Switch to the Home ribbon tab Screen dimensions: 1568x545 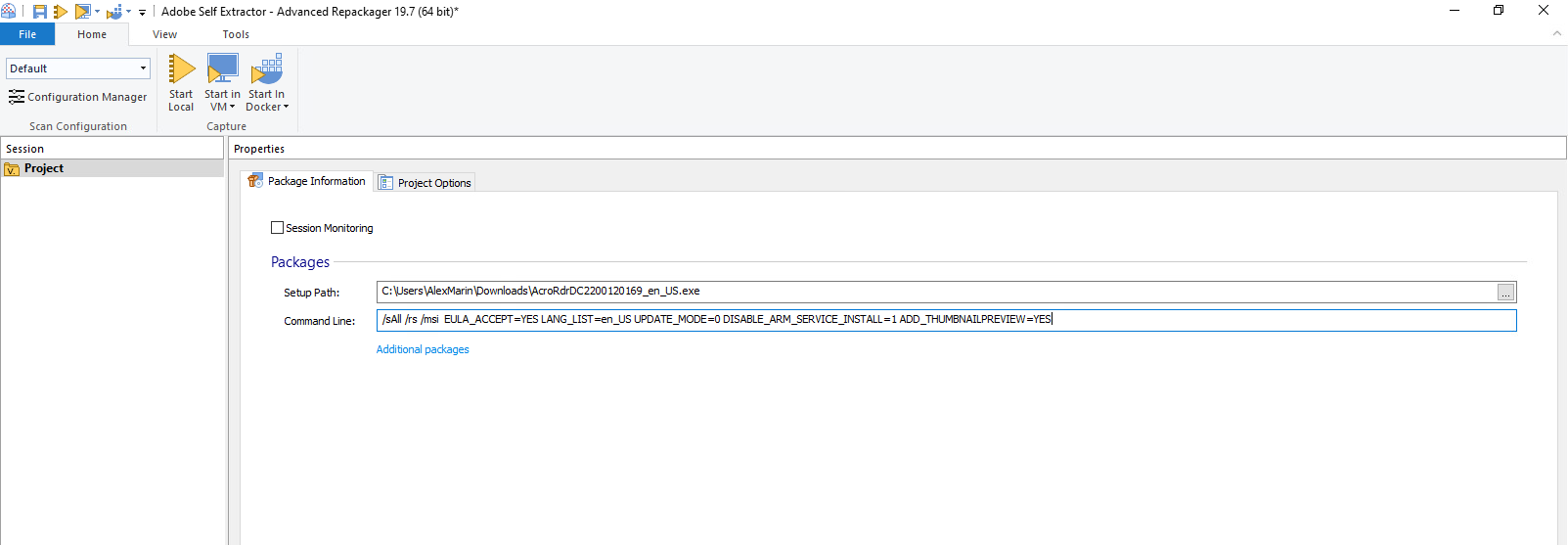[92, 34]
